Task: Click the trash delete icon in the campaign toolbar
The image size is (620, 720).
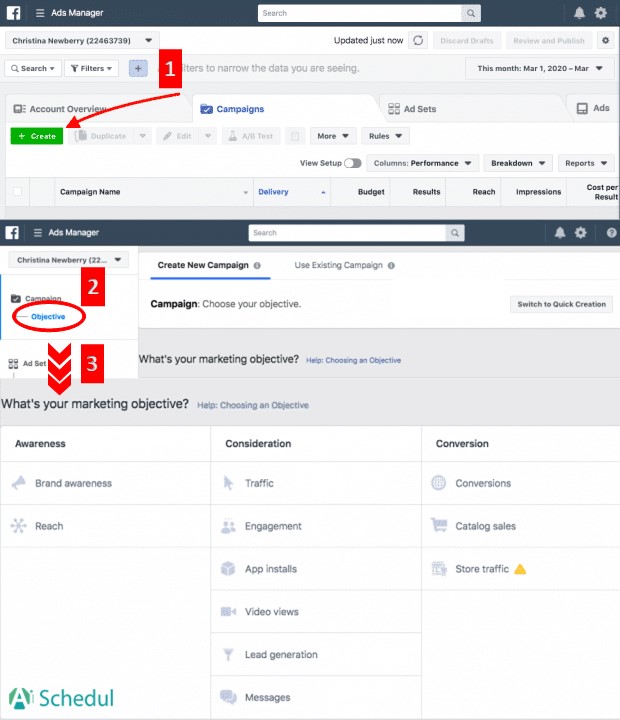Action: [x=295, y=136]
